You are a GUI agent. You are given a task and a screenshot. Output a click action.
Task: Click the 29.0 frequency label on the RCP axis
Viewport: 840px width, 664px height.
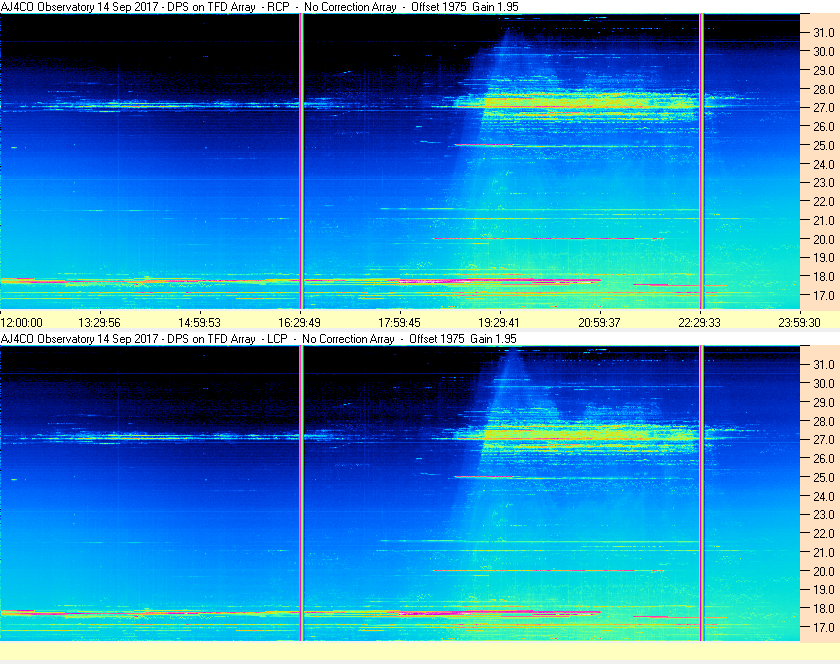coord(824,70)
